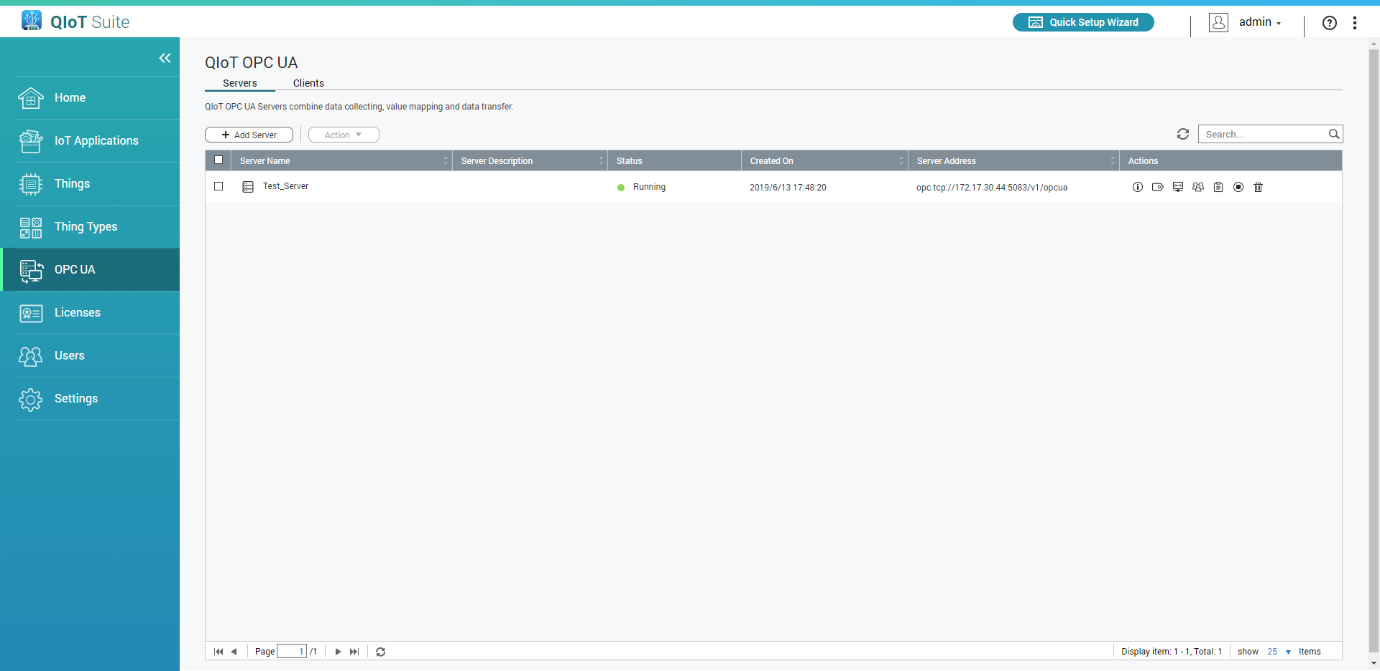This screenshot has height=671, width=1380.
Task: Click the search magnifier icon
Action: [x=1334, y=134]
